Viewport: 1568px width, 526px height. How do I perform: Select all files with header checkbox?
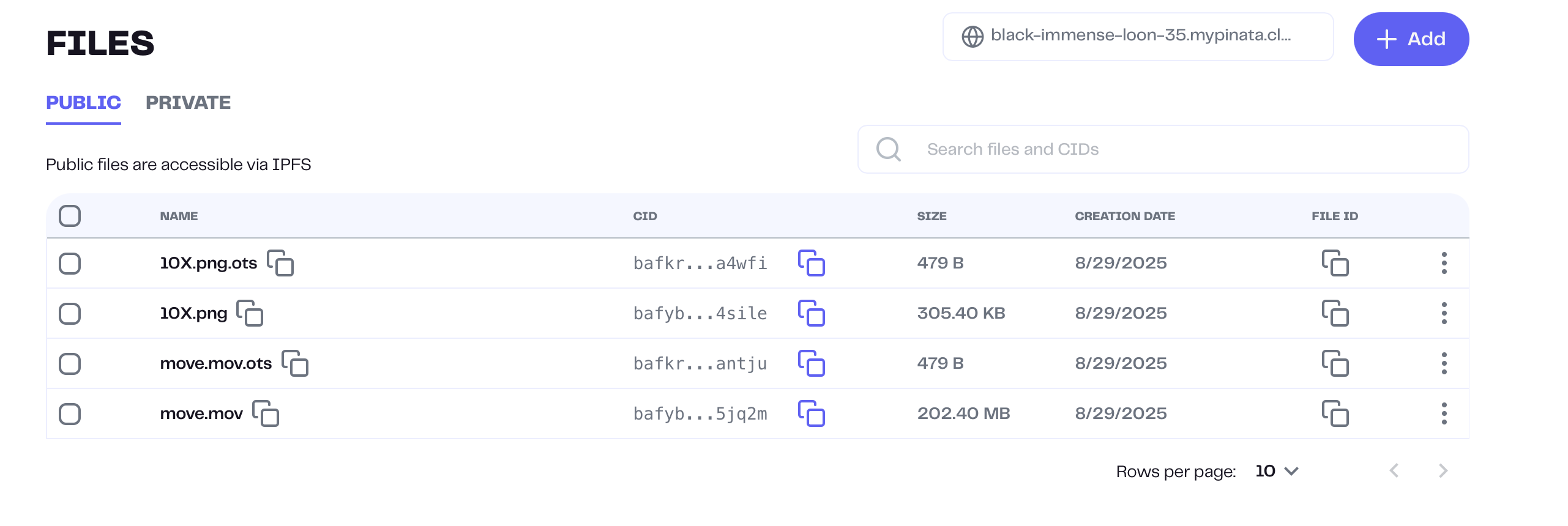point(70,216)
